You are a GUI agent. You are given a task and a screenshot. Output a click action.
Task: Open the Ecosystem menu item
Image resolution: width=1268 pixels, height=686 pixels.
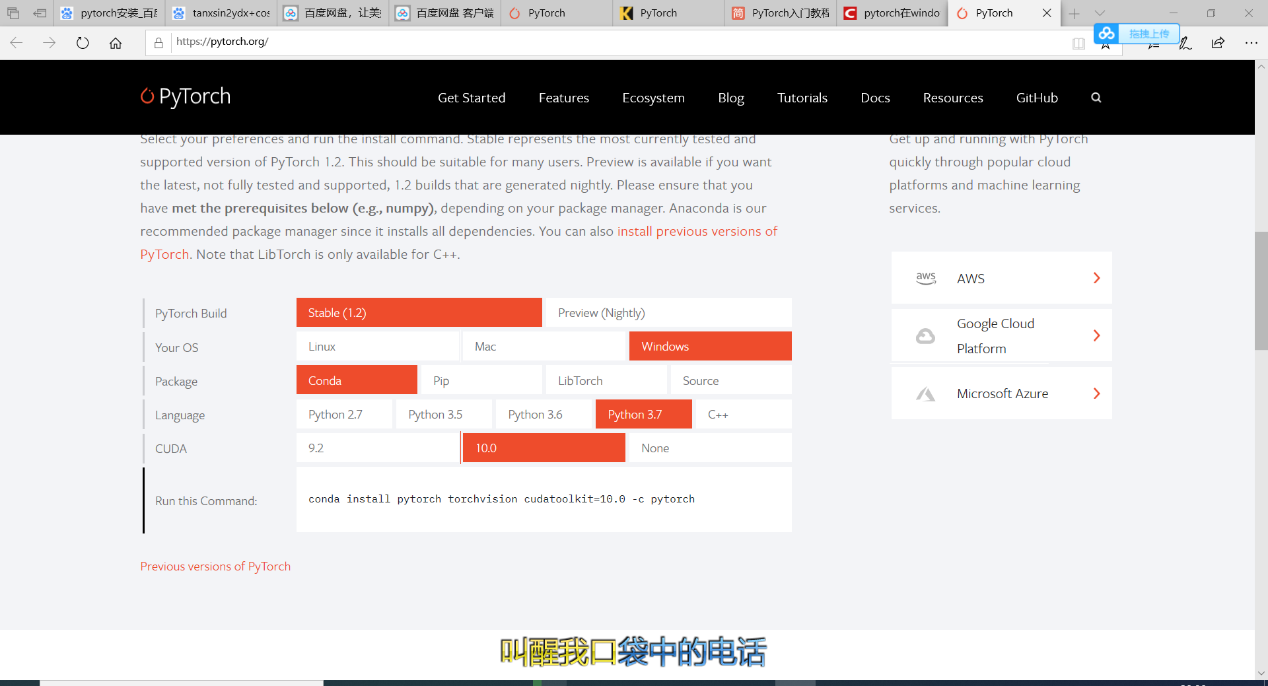[x=653, y=98]
